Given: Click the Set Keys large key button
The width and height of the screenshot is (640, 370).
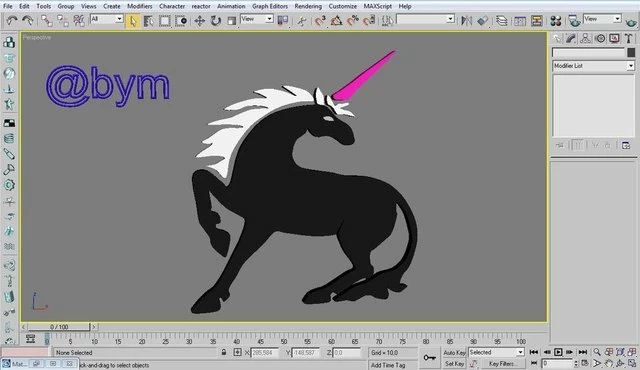Looking at the screenshot, I should 429,358.
